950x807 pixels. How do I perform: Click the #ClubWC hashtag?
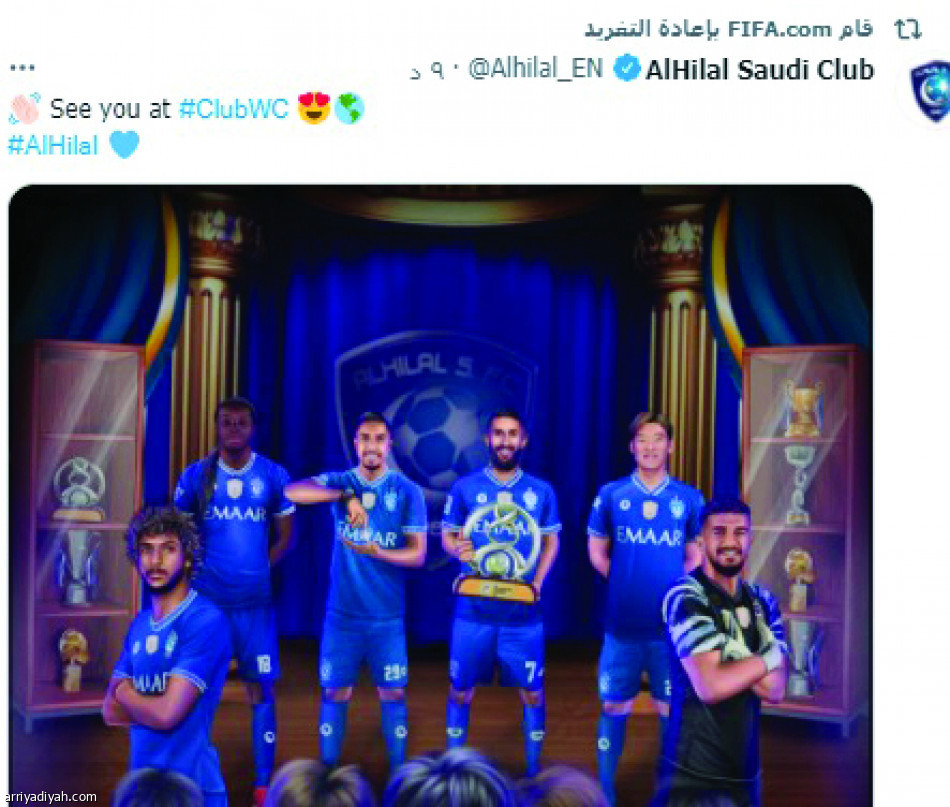click(234, 109)
